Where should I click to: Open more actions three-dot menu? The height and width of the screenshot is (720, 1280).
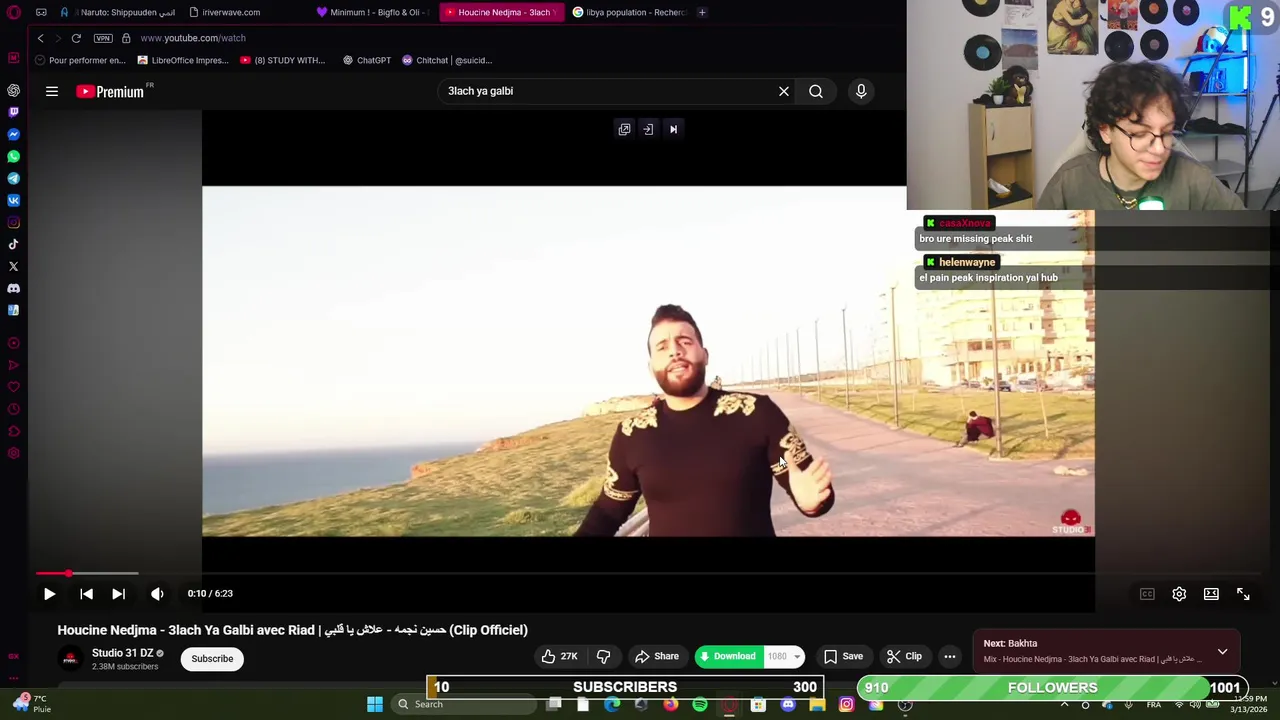click(950, 657)
